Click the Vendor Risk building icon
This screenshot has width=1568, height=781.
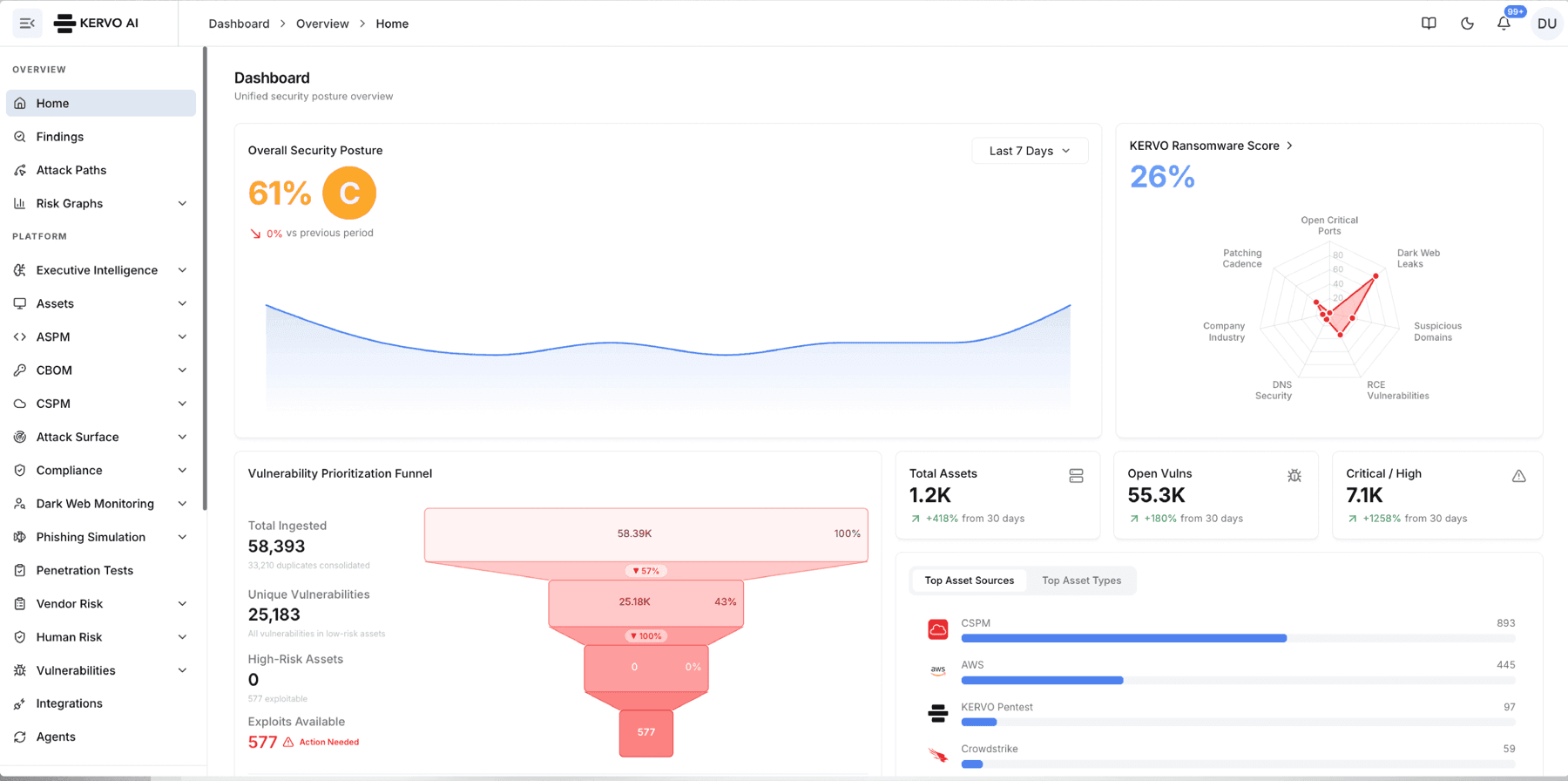tap(20, 603)
